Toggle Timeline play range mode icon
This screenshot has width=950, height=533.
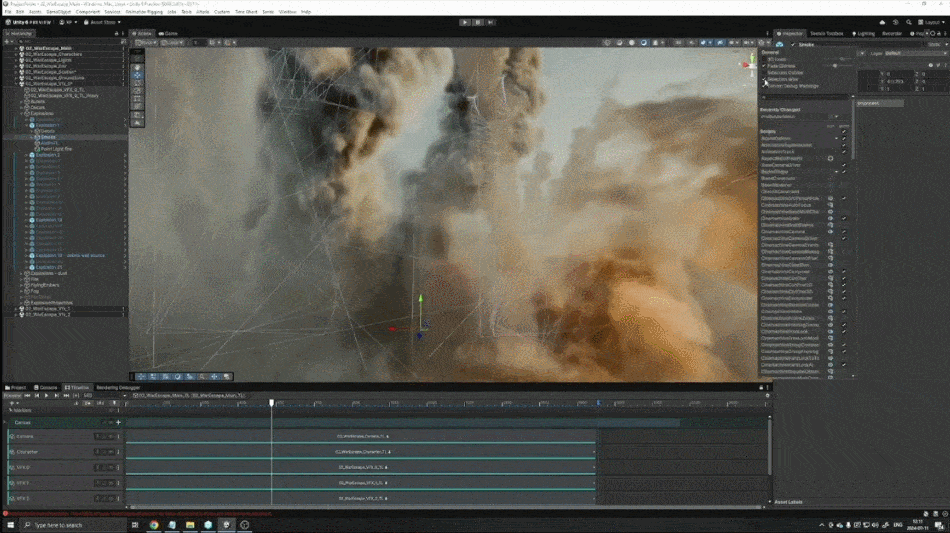76,396
